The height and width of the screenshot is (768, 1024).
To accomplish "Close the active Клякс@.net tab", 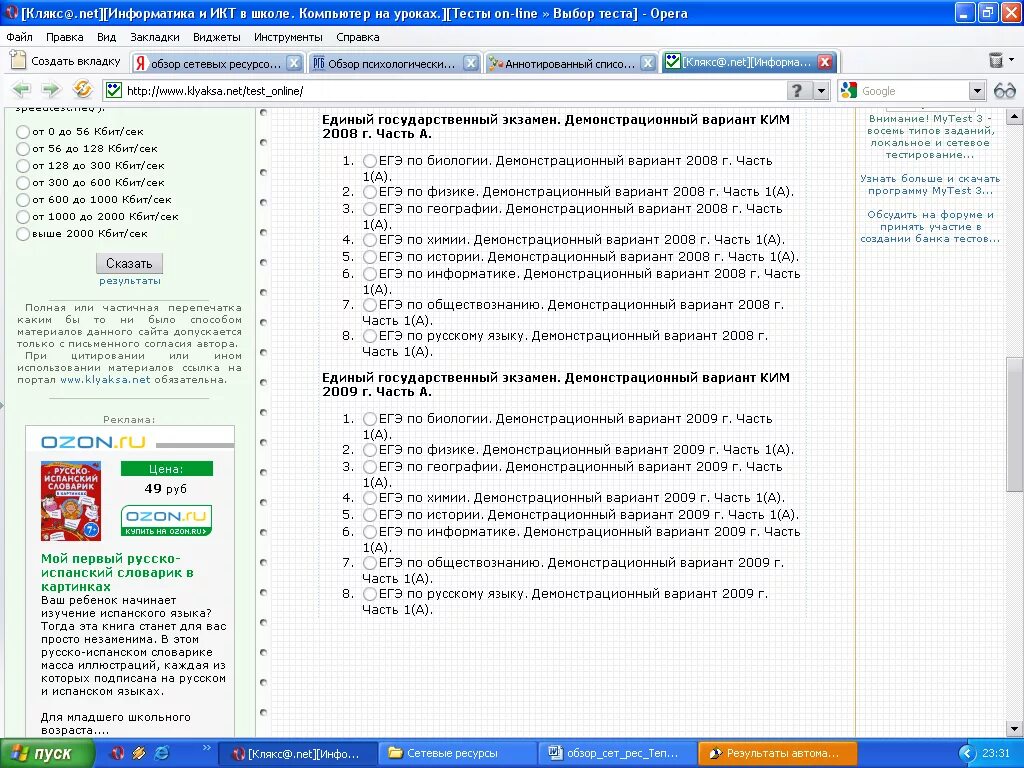I will (x=825, y=62).
